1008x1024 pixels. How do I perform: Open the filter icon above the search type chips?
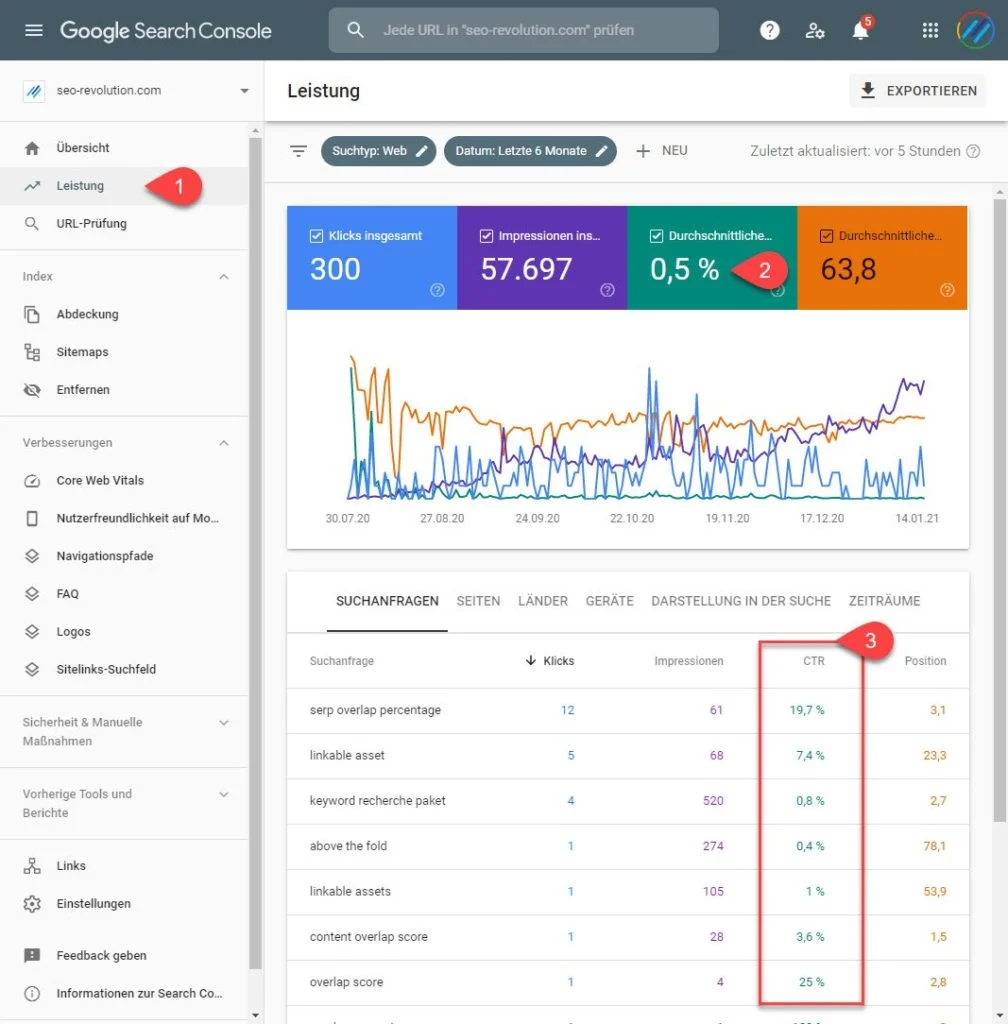(298, 150)
